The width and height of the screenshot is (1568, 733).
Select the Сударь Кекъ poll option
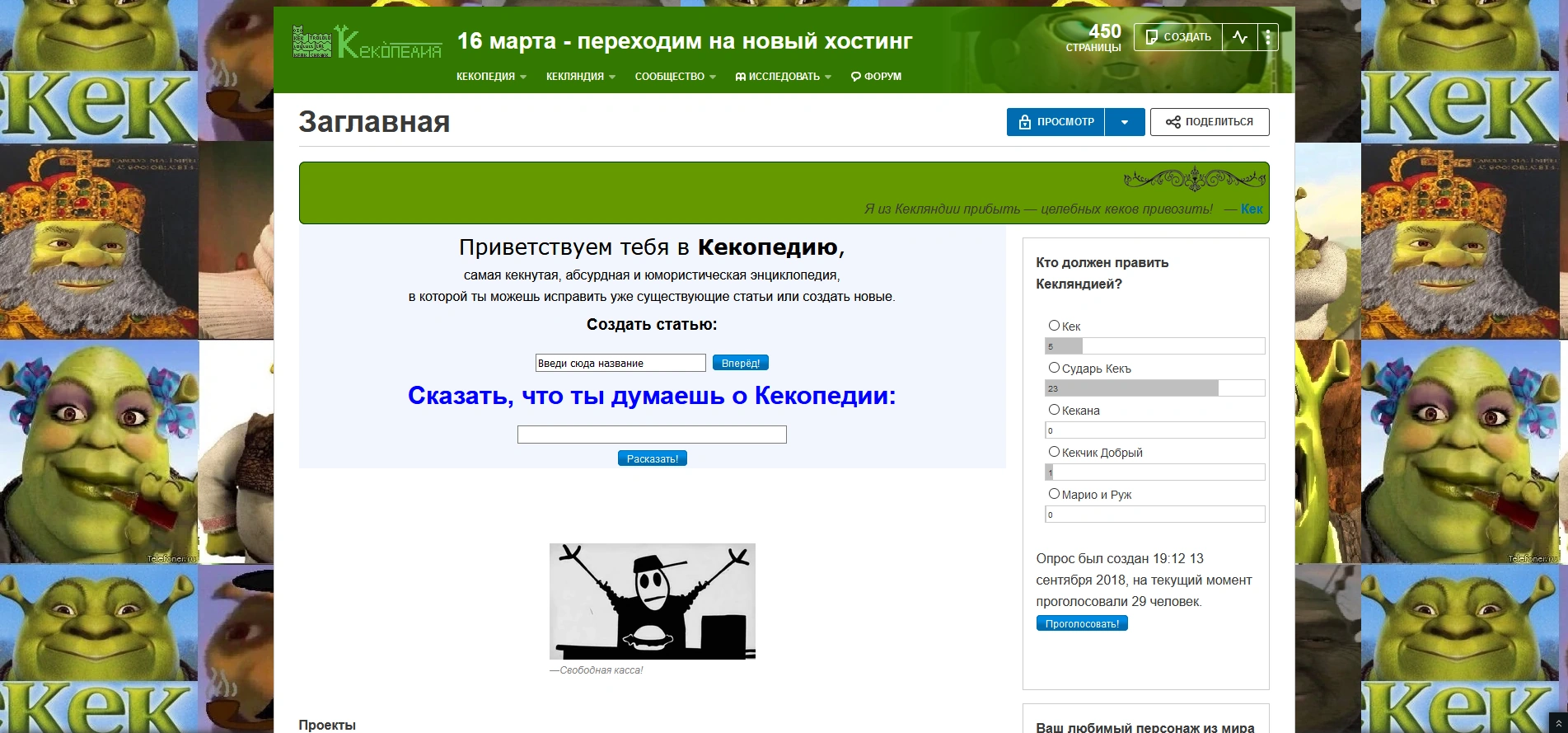pos(1054,368)
